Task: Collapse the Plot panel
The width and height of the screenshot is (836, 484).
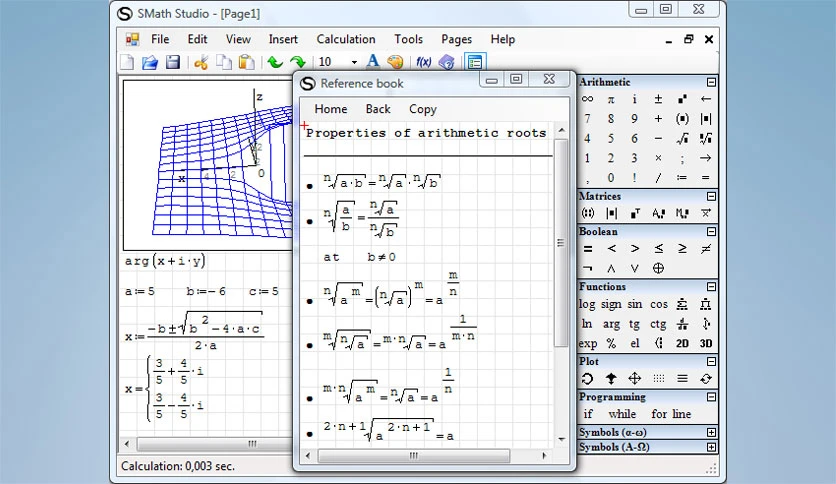Action: click(x=711, y=361)
